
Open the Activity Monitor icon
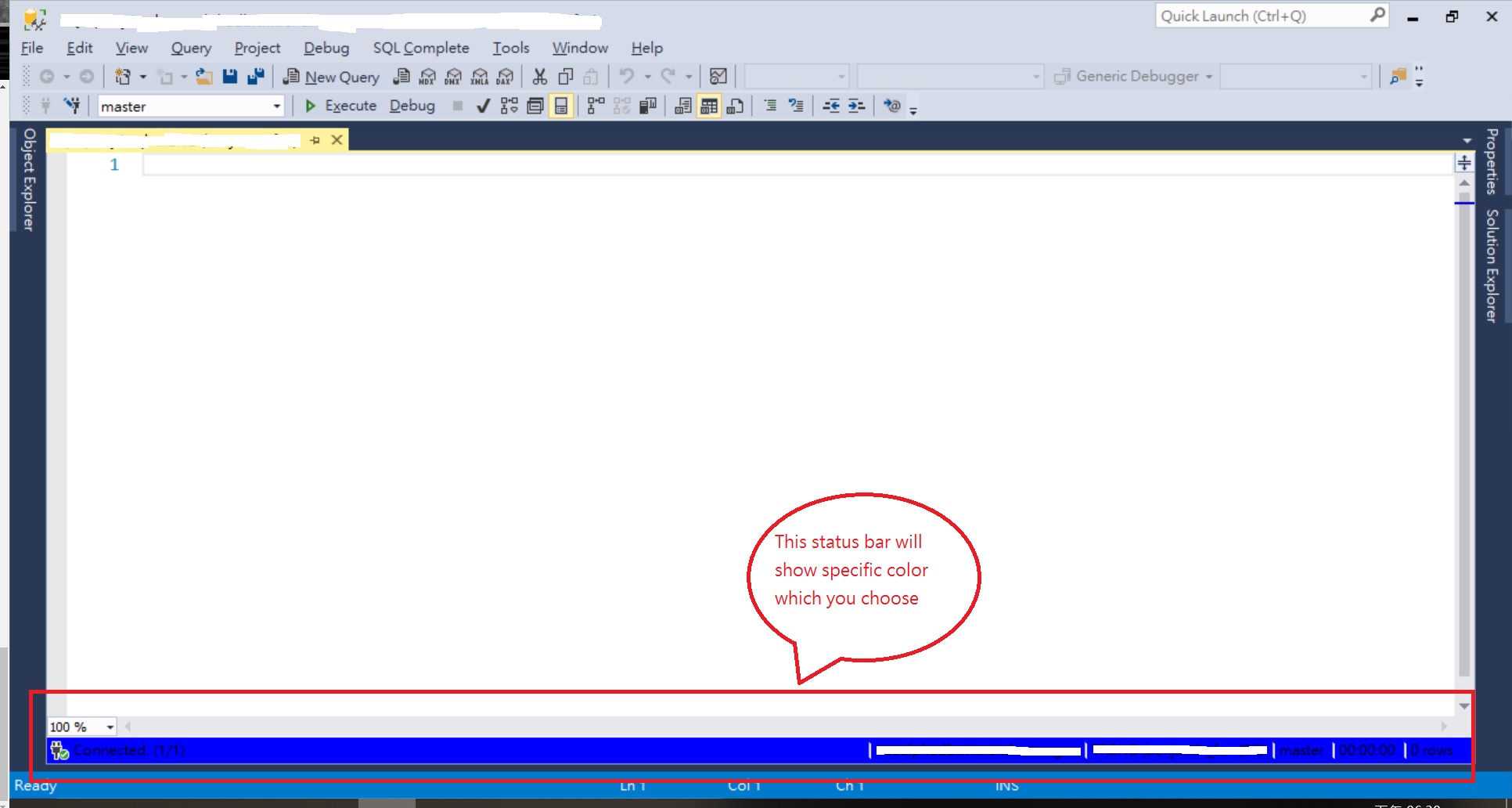pos(718,77)
